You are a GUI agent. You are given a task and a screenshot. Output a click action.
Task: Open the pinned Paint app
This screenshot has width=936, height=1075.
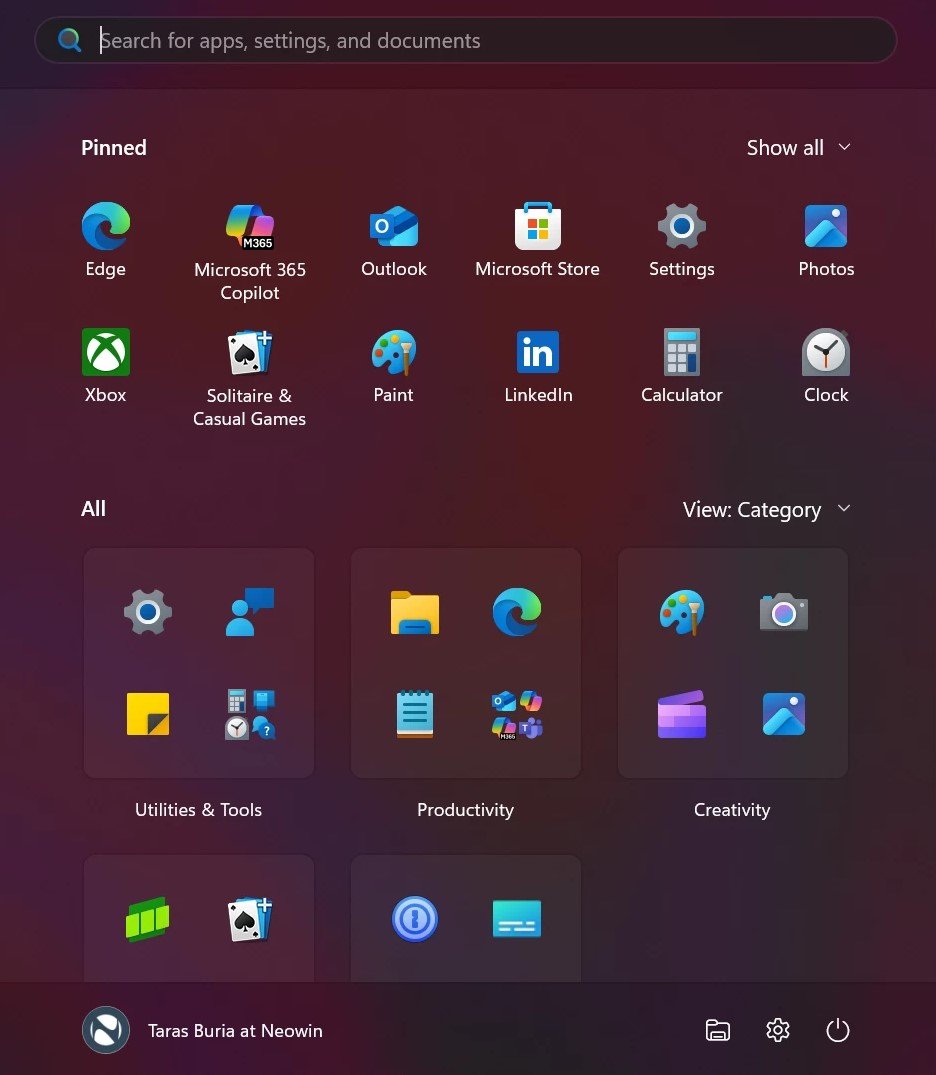[394, 365]
